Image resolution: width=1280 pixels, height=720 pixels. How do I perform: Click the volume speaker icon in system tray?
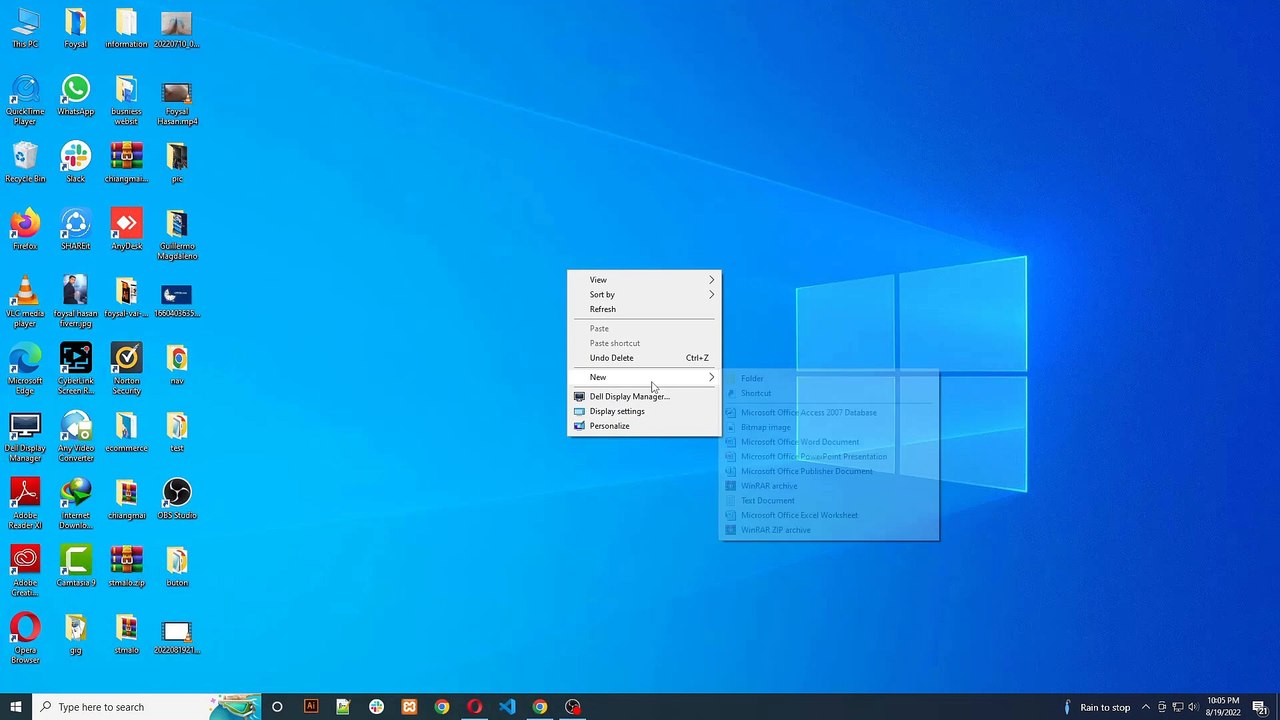pyautogui.click(x=1192, y=707)
